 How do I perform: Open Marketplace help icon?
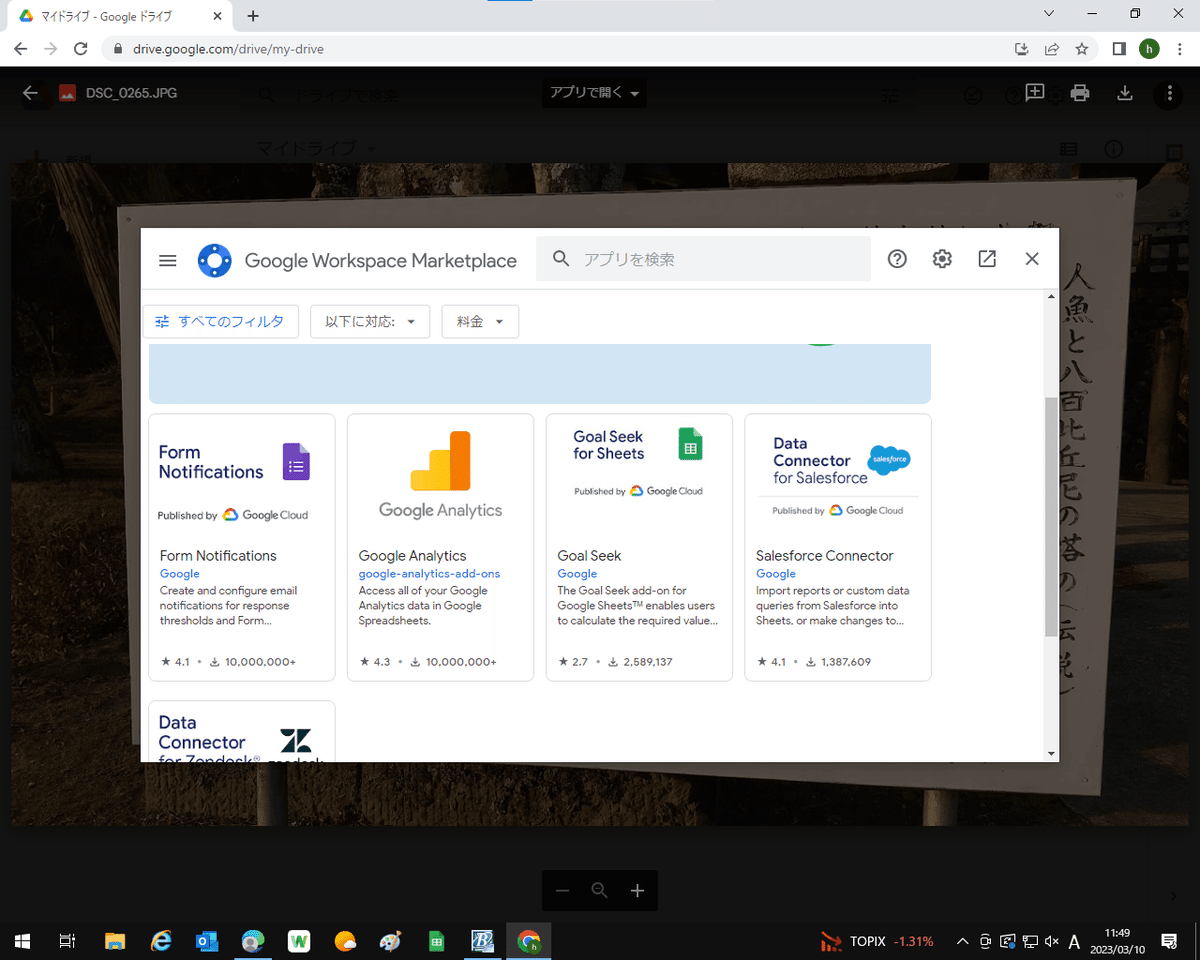[897, 259]
